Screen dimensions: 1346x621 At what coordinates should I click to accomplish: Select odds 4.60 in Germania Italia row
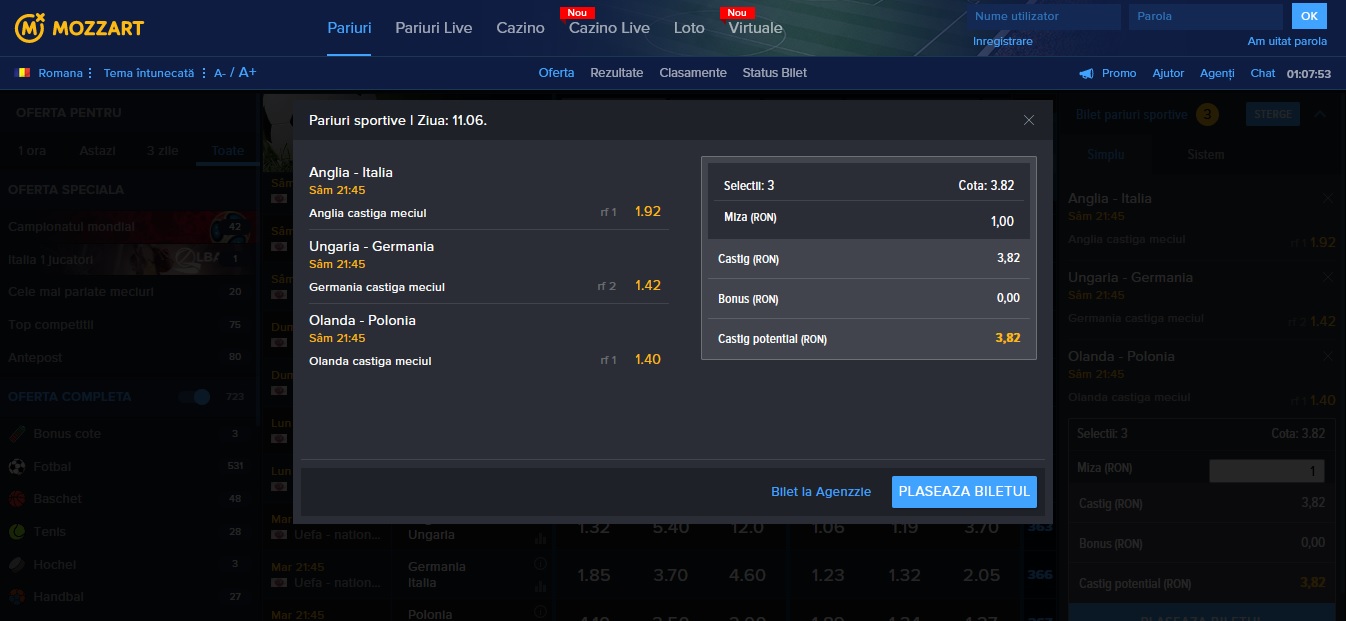tap(747, 575)
